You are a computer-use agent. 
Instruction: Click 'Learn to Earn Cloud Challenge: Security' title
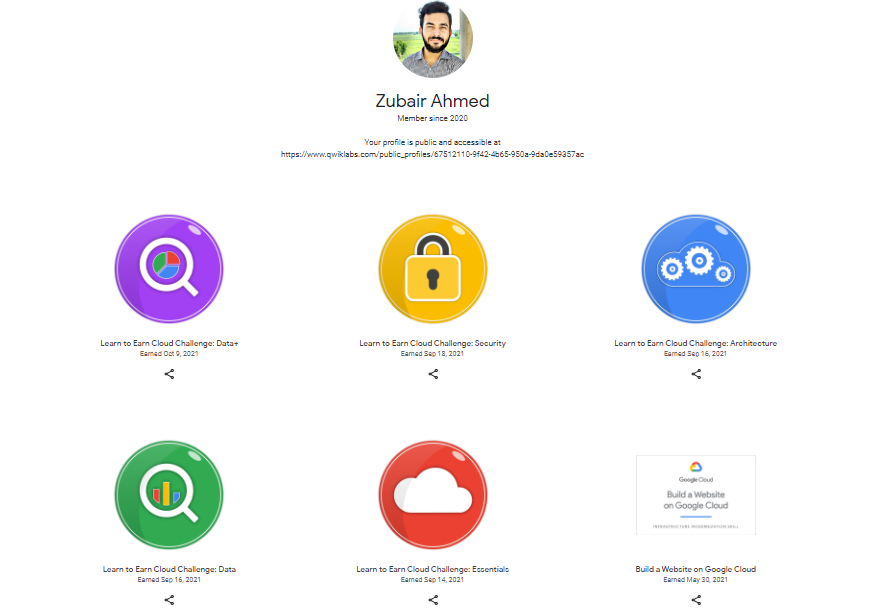433,343
